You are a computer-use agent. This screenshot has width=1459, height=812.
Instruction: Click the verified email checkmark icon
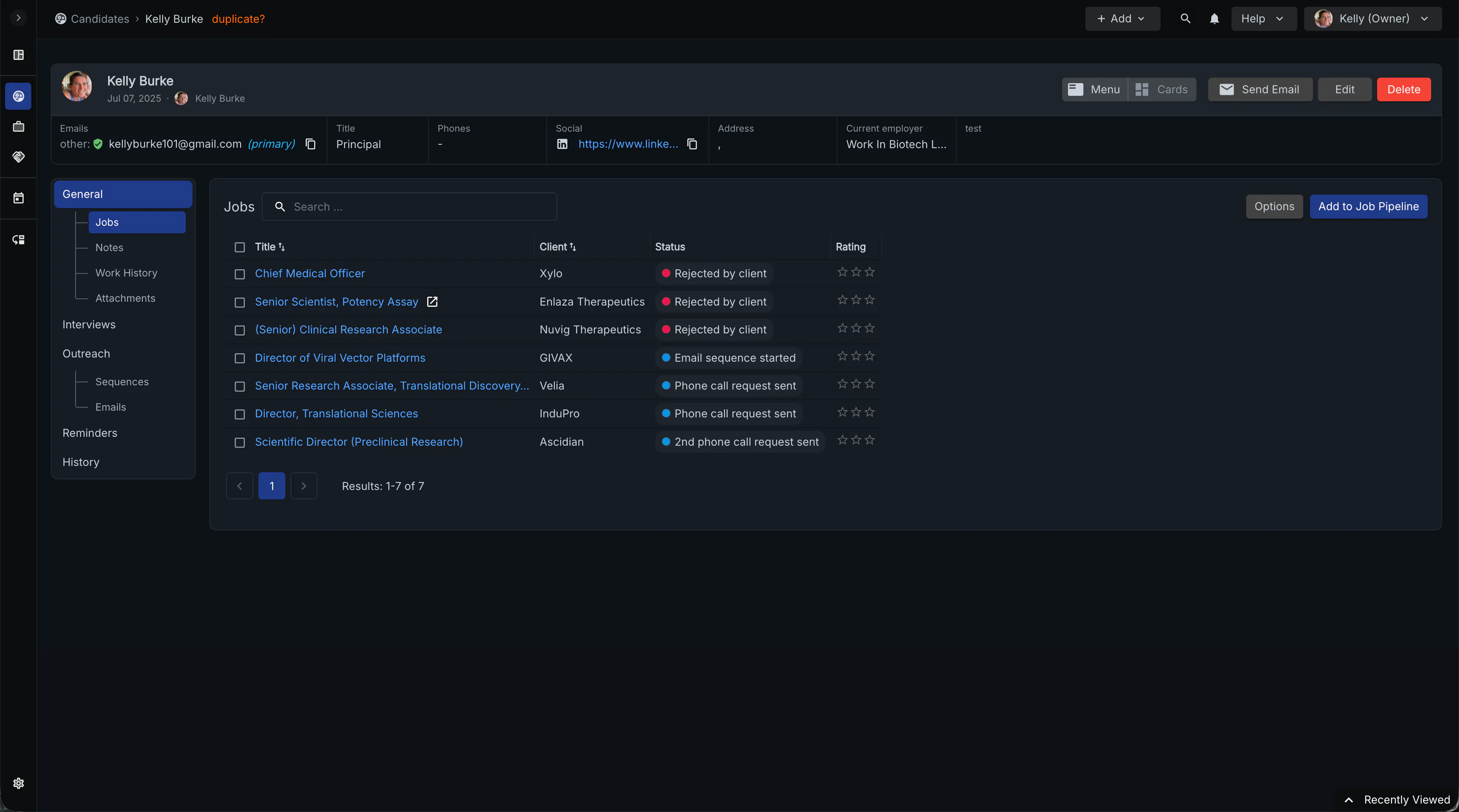point(98,144)
